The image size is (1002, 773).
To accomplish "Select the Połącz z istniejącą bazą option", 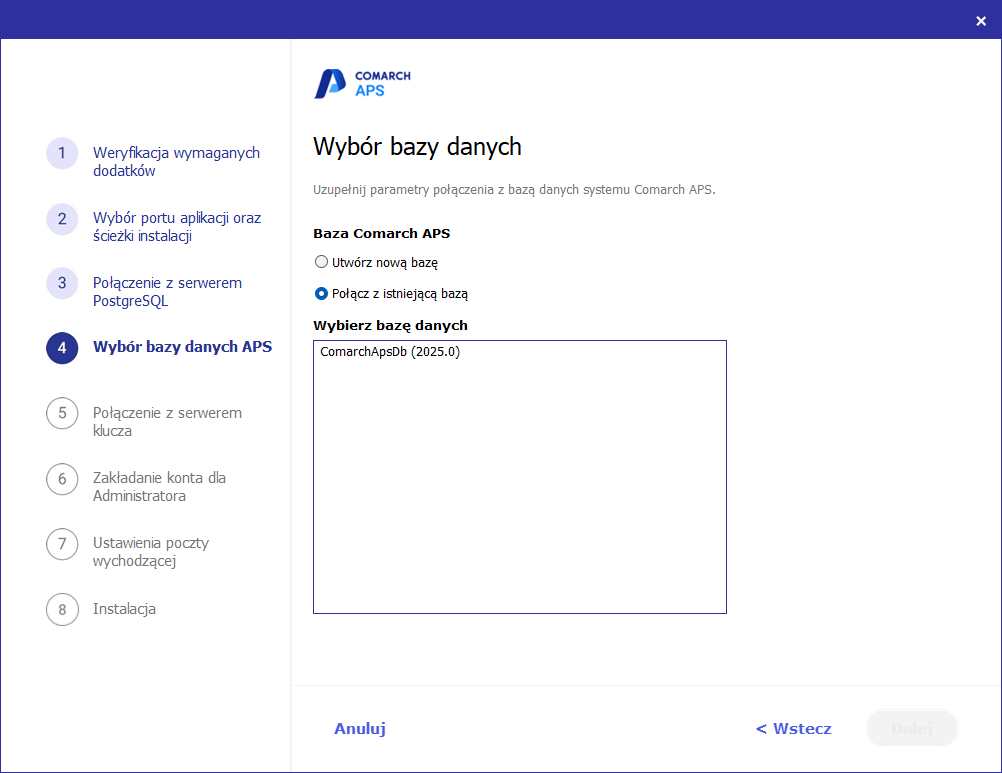I will point(321,293).
